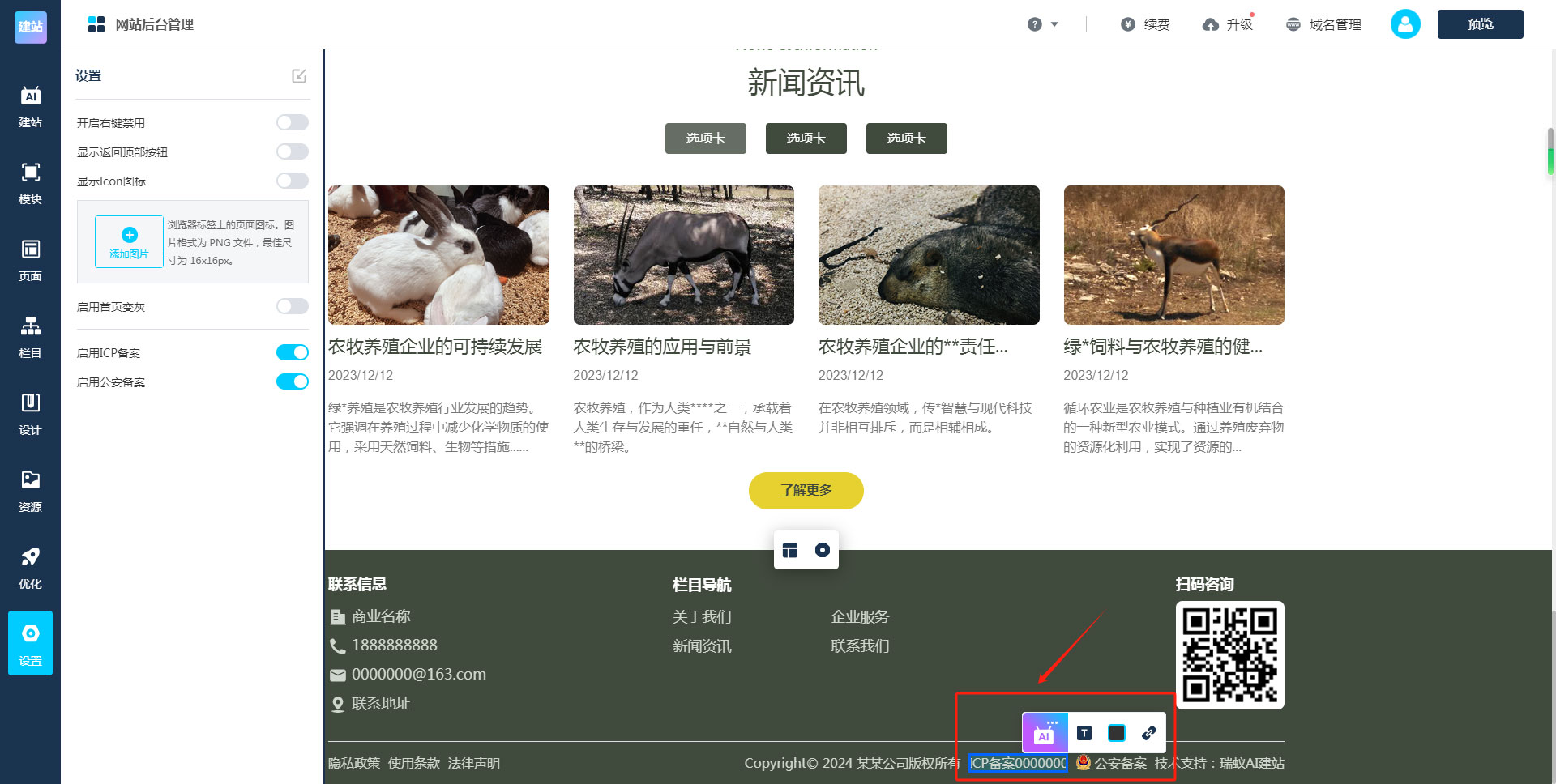This screenshot has height=784, width=1556.
Task: Click the plus icon in 添加图片
Action: coord(129,235)
